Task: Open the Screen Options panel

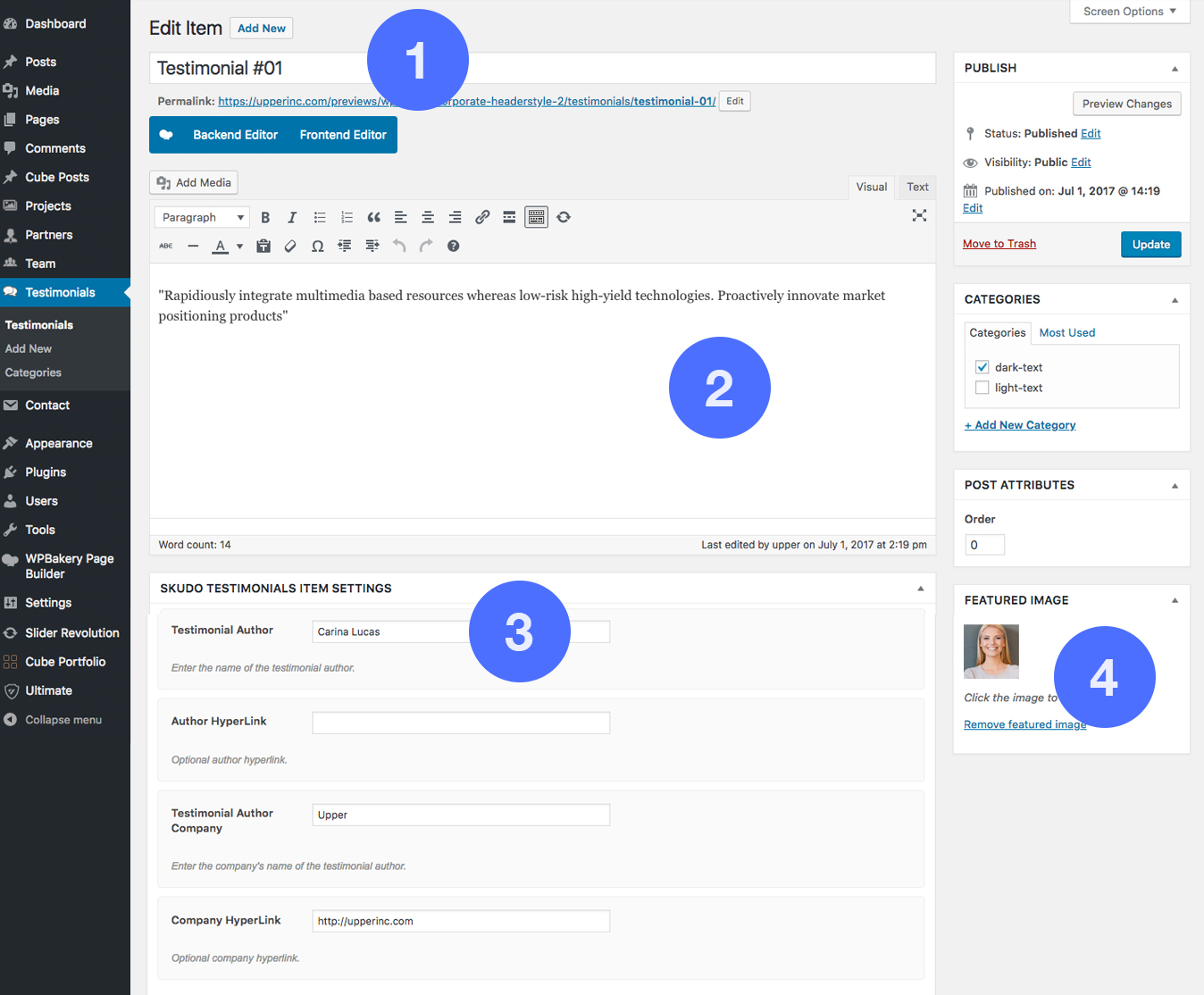Action: coord(1129,12)
